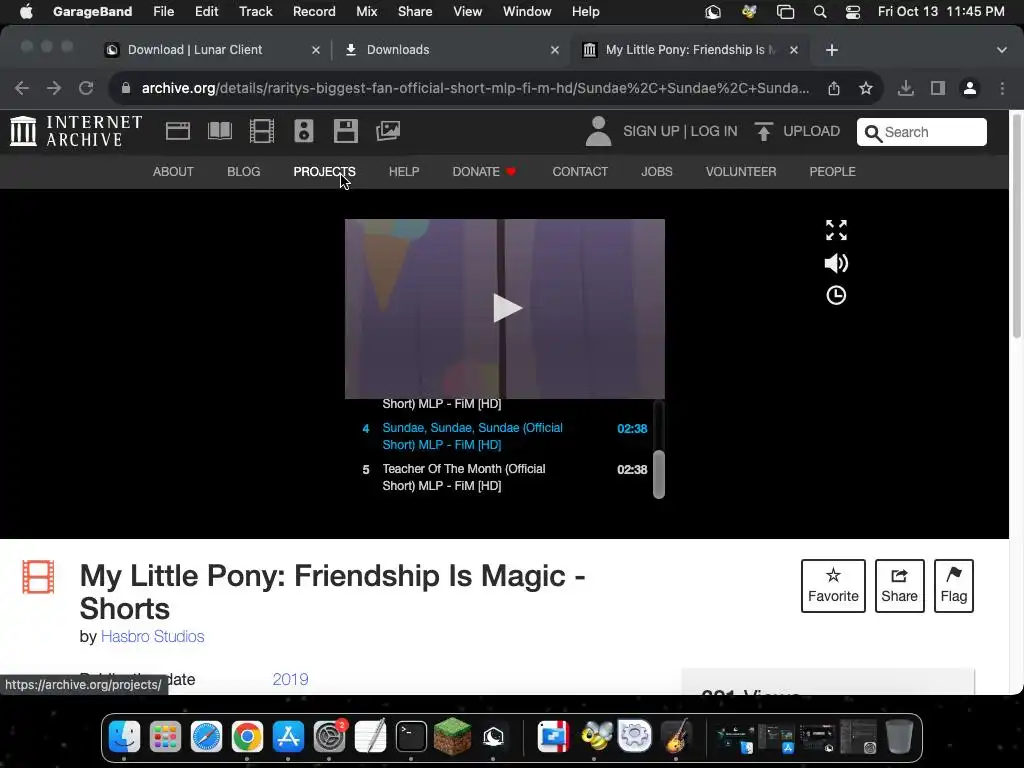1024x768 pixels.
Task: Open the browser three-dot menu
Action: (x=1002, y=88)
